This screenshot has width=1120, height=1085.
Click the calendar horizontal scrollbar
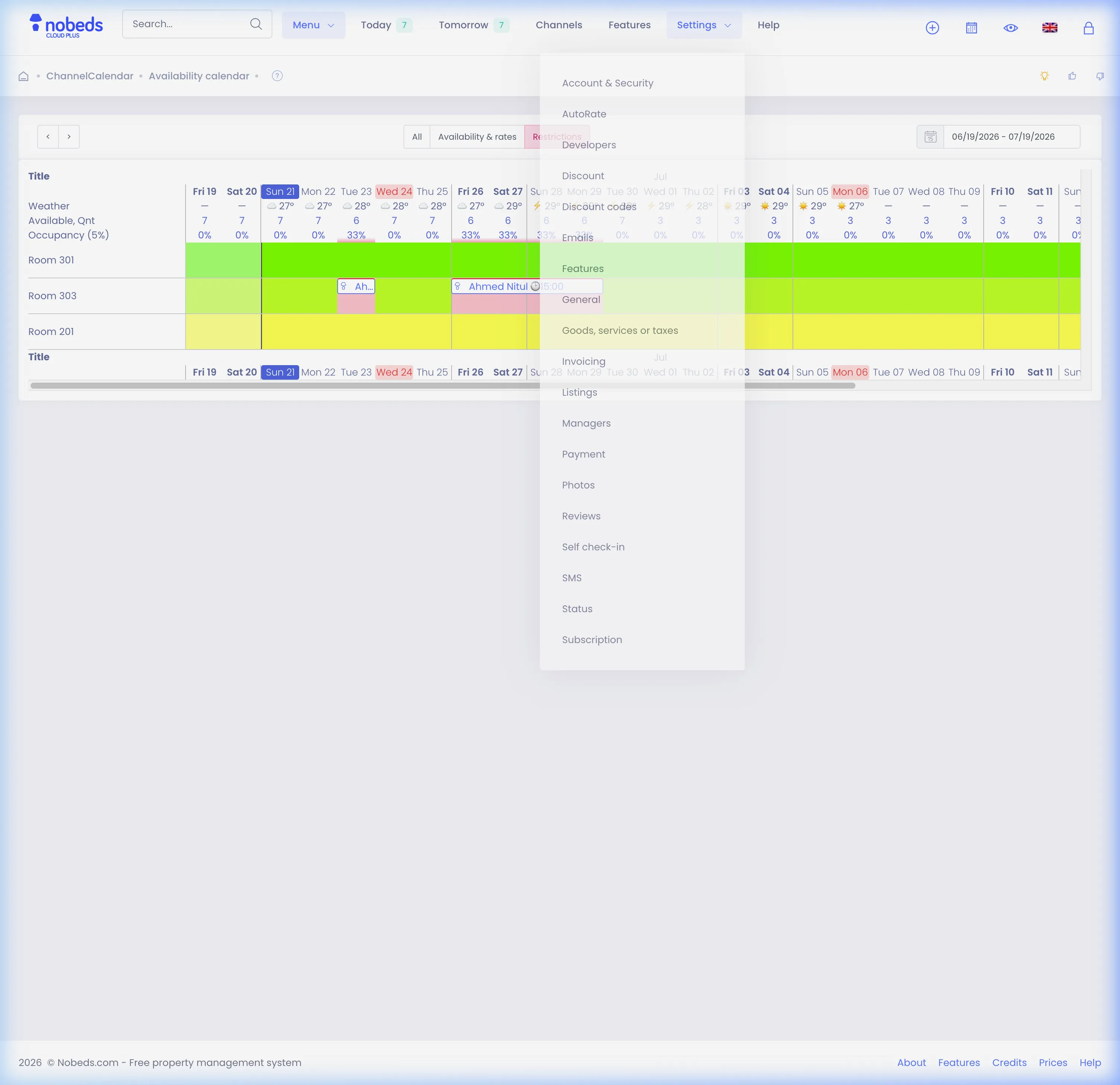click(x=443, y=386)
